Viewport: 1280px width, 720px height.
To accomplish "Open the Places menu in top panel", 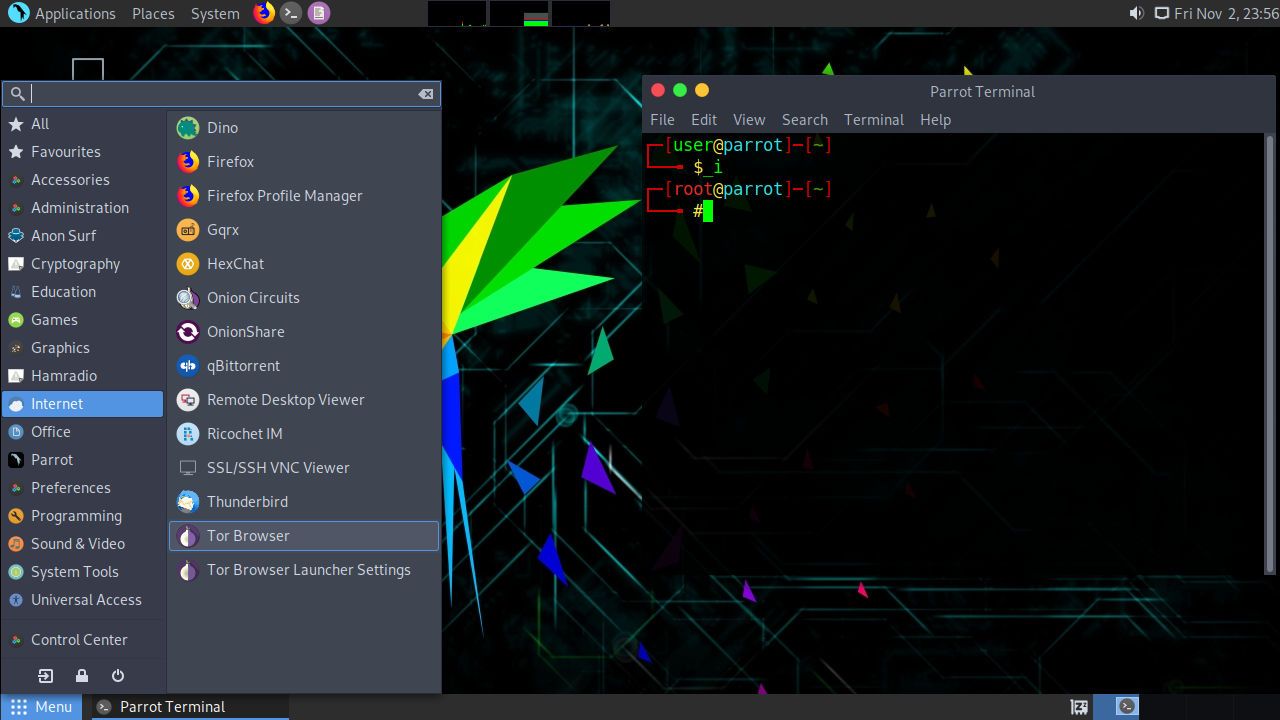I will tap(153, 13).
